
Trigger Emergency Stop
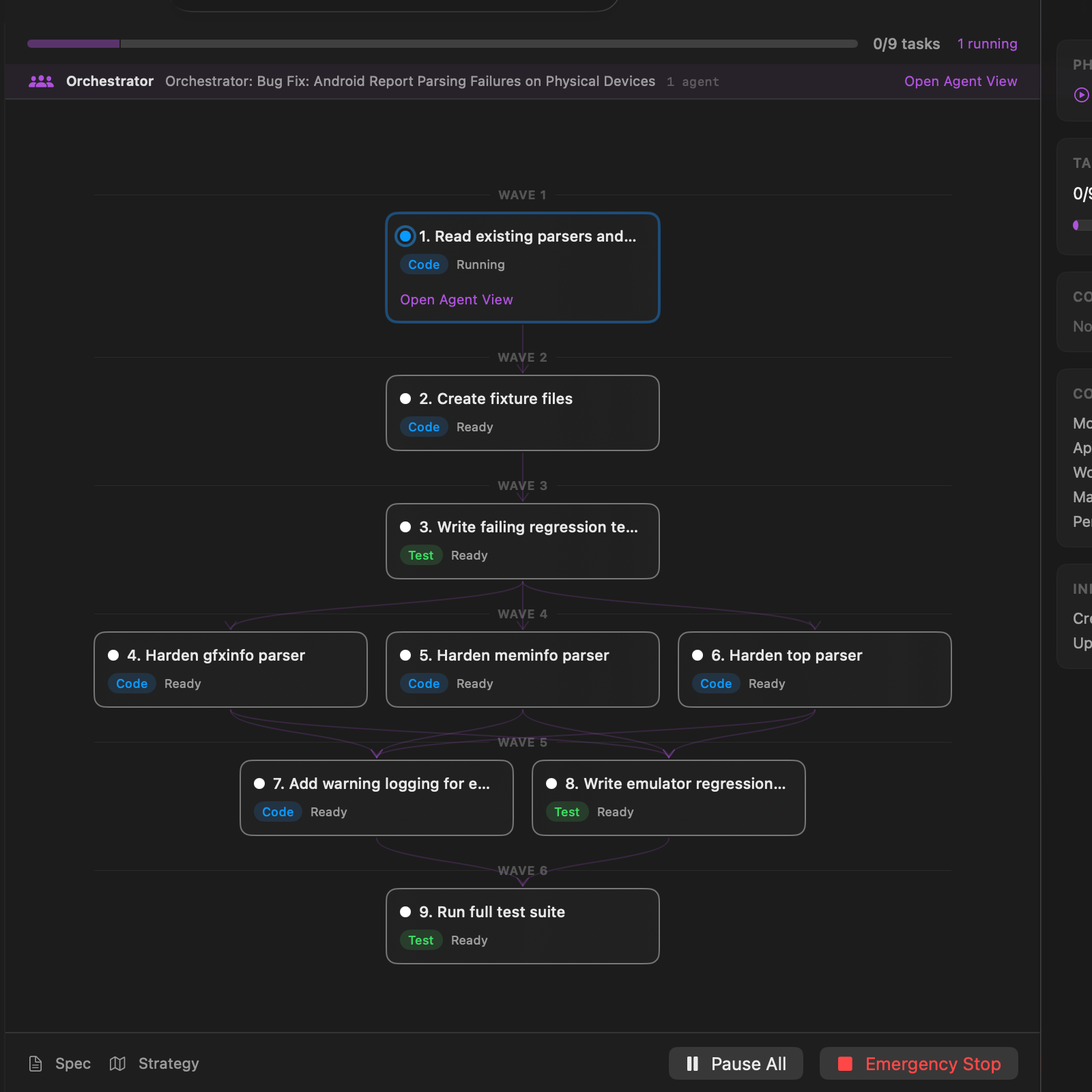pyautogui.click(x=919, y=1063)
